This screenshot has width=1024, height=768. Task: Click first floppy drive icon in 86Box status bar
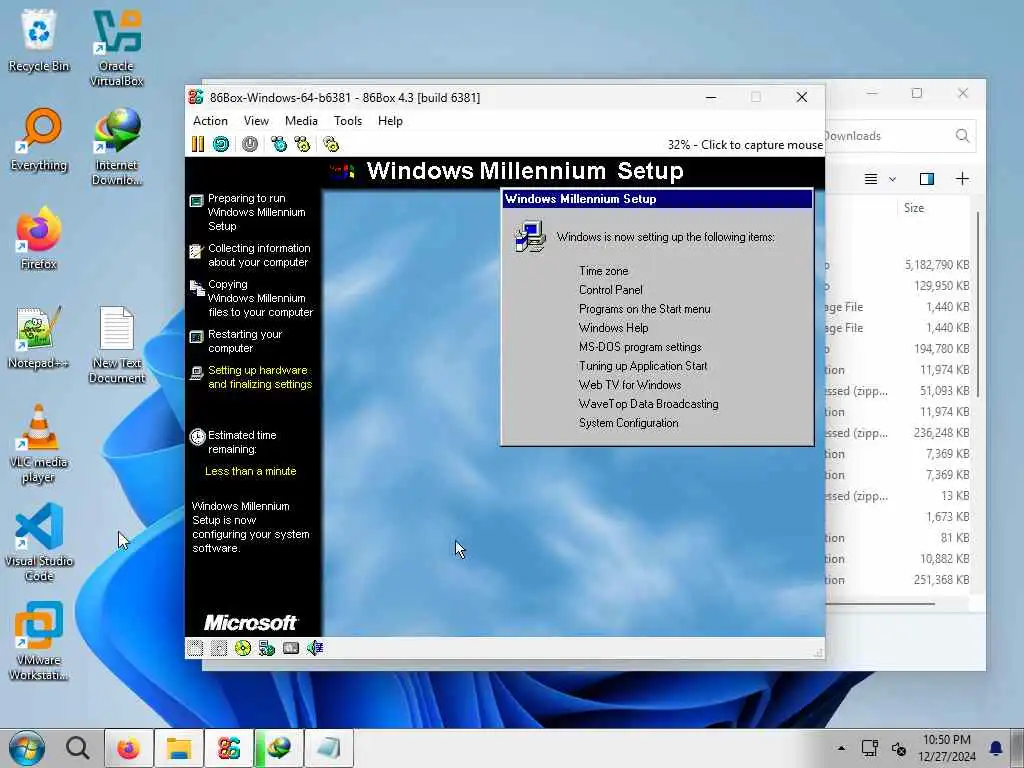(x=195, y=648)
